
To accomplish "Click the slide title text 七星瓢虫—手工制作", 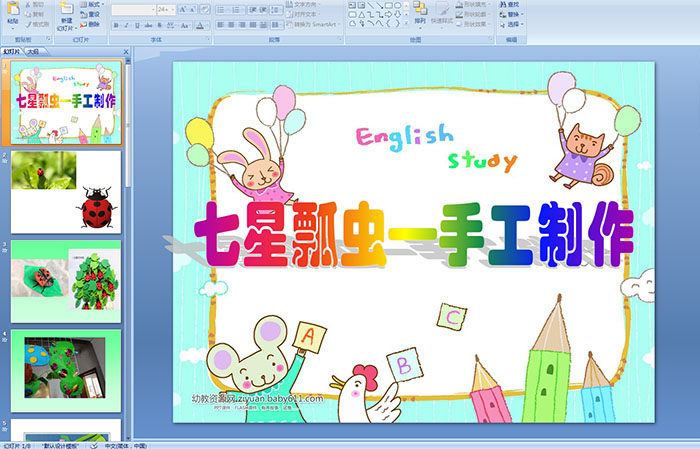I will [x=414, y=234].
